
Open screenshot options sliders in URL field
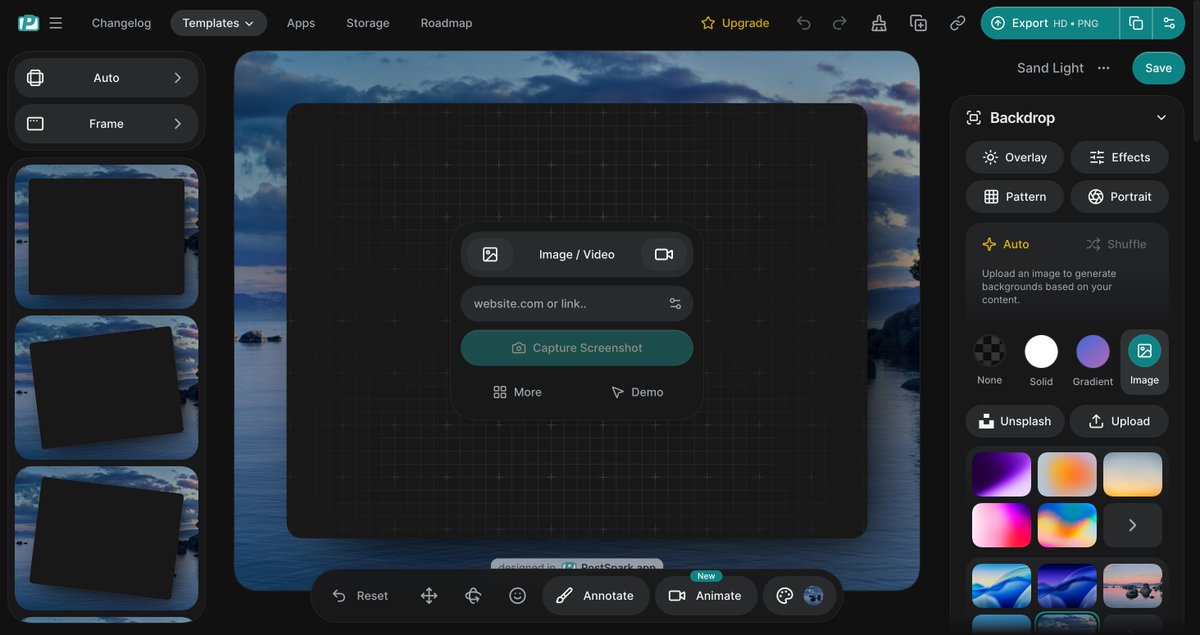coord(675,304)
